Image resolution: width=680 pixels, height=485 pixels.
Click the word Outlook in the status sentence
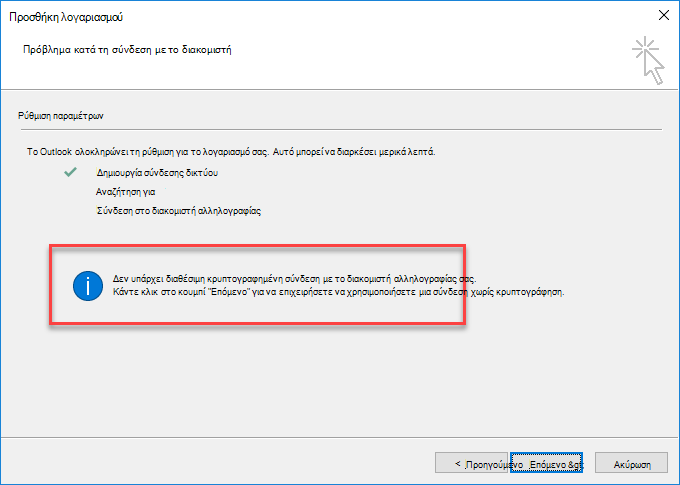(x=56, y=152)
